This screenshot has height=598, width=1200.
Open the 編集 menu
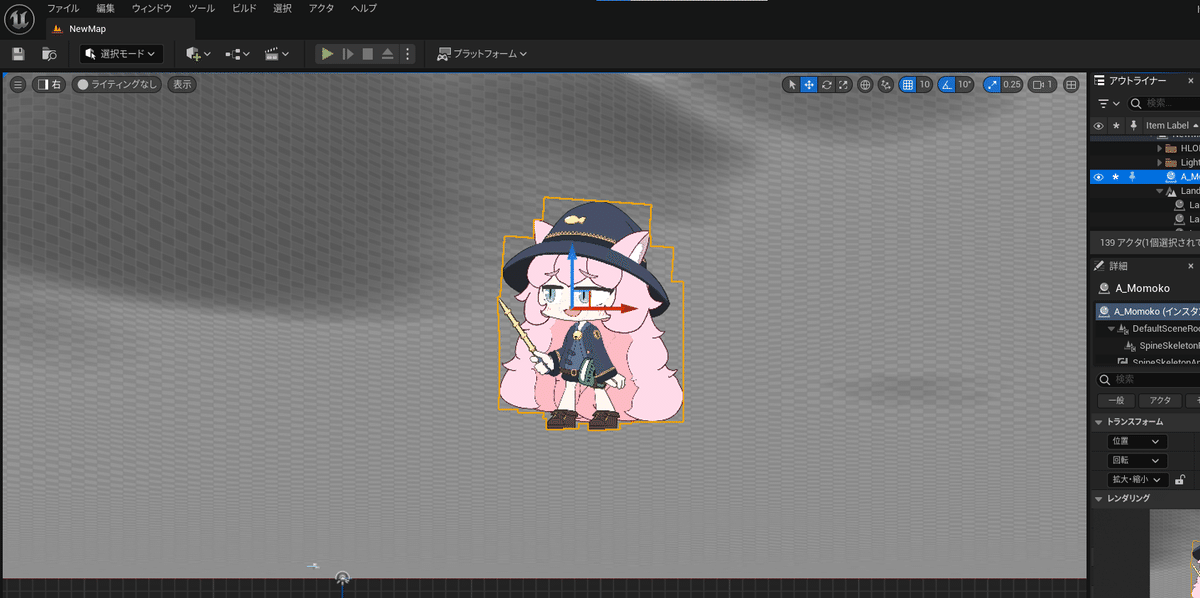pos(106,8)
